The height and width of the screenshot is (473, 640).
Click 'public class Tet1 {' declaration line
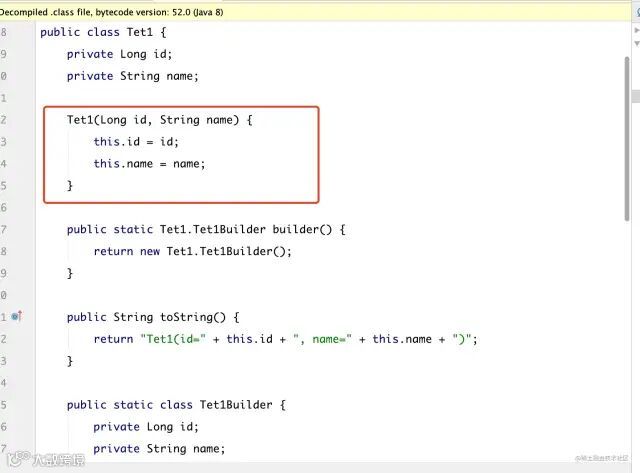(103, 32)
